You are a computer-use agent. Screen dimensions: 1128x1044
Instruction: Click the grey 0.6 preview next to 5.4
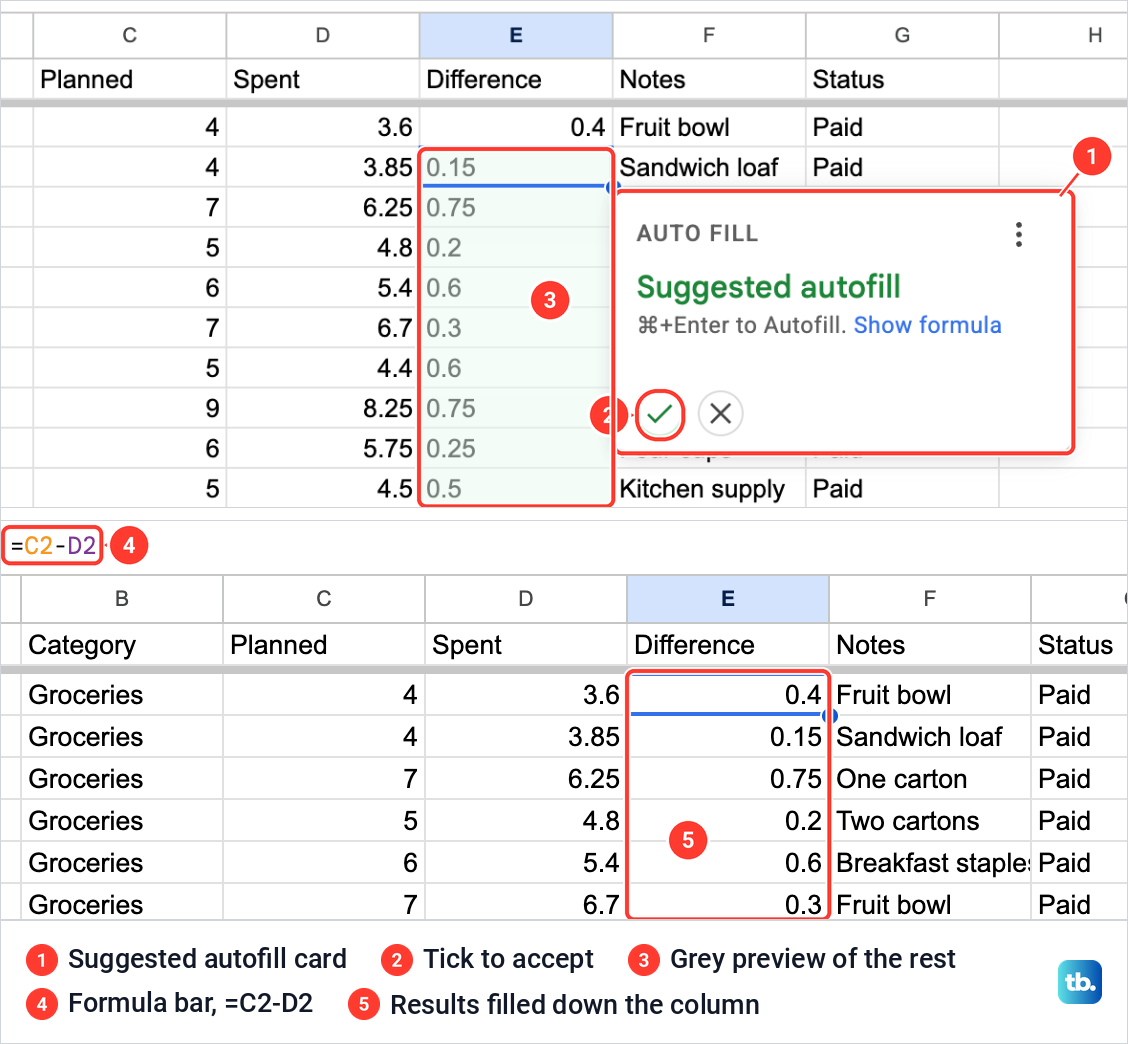coord(516,288)
